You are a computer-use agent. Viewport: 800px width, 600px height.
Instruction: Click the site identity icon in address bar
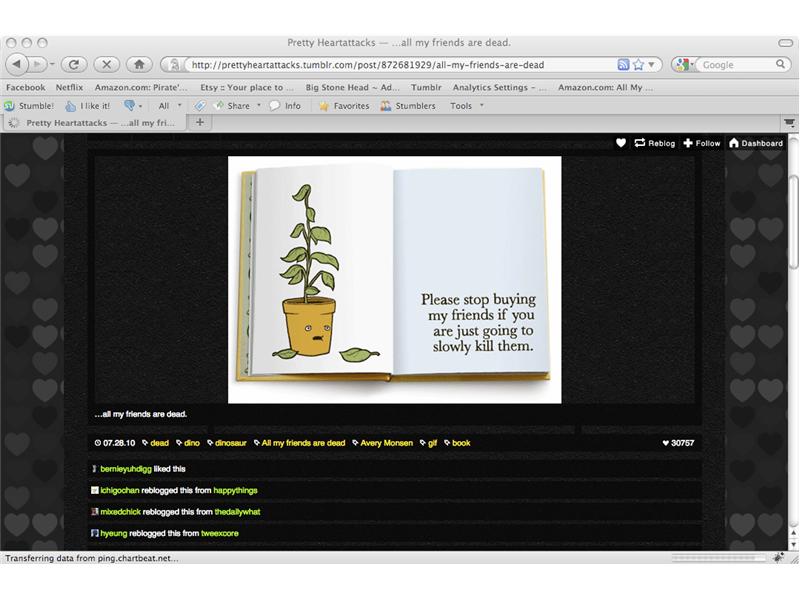tap(173, 65)
